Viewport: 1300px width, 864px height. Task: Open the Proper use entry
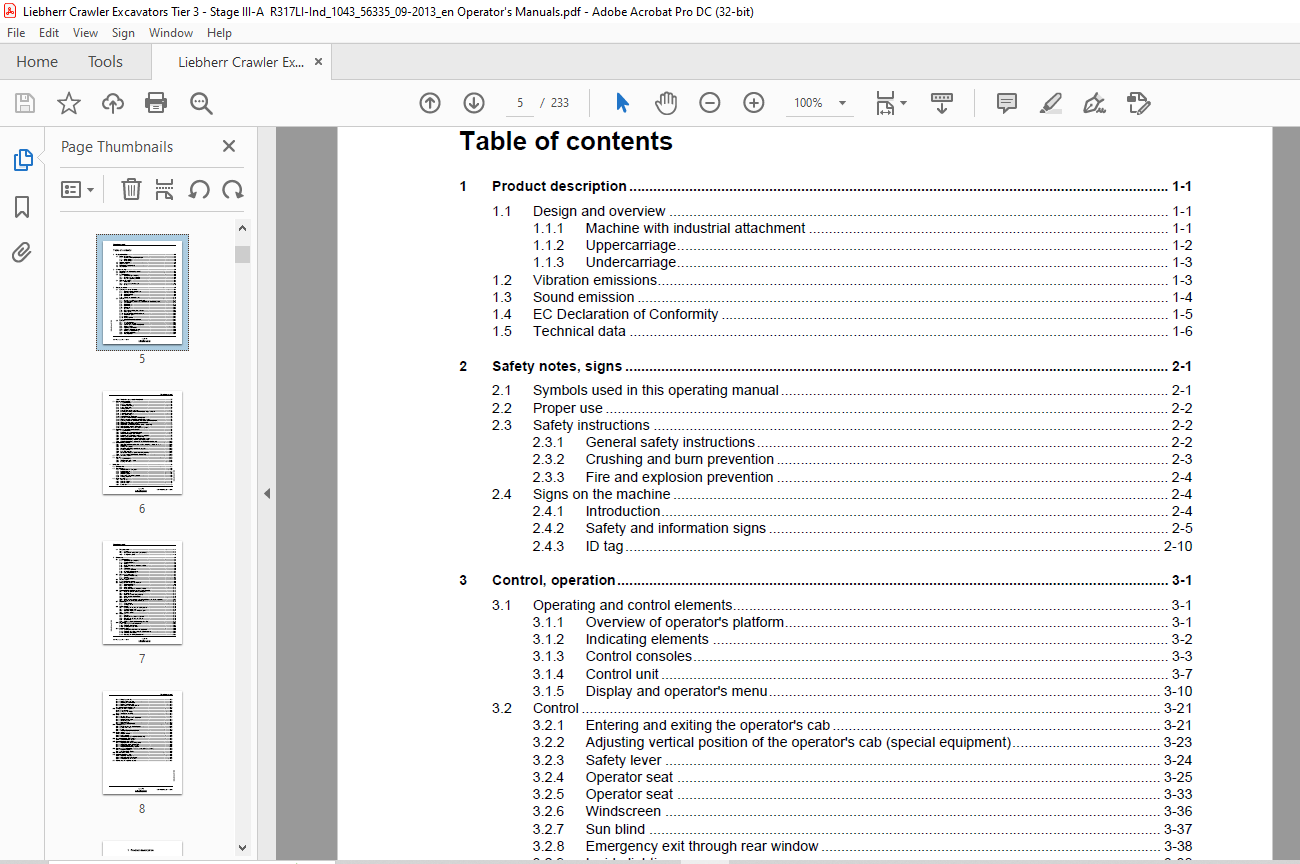pos(842,408)
